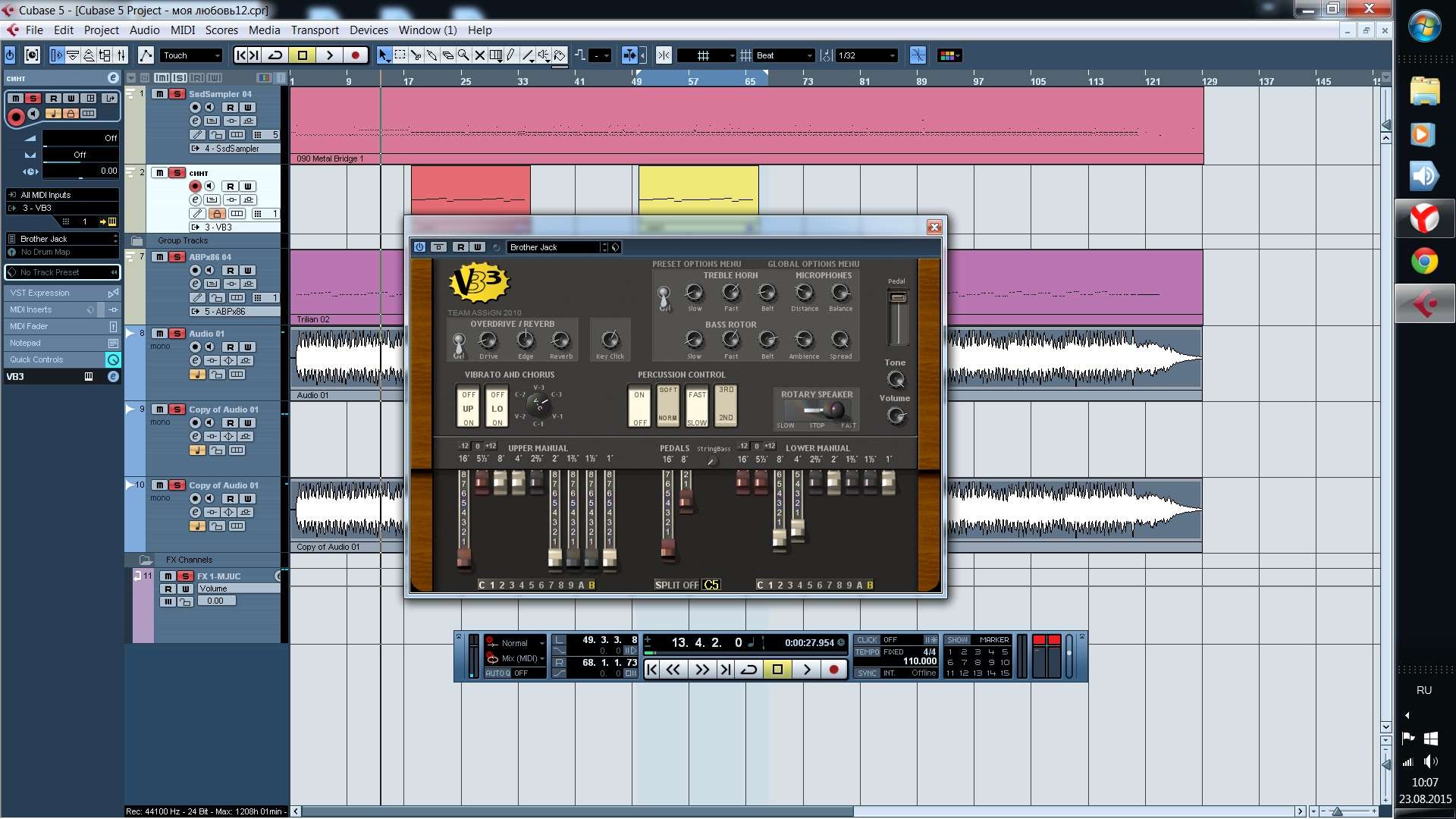
Task: Show the Inspector panel button
Action: pos(57,55)
